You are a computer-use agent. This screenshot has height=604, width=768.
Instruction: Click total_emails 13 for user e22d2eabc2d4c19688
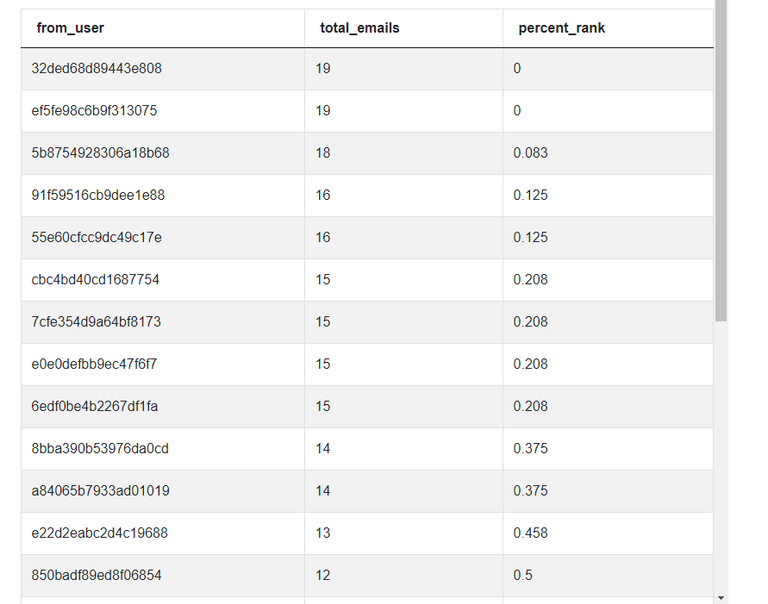[323, 532]
